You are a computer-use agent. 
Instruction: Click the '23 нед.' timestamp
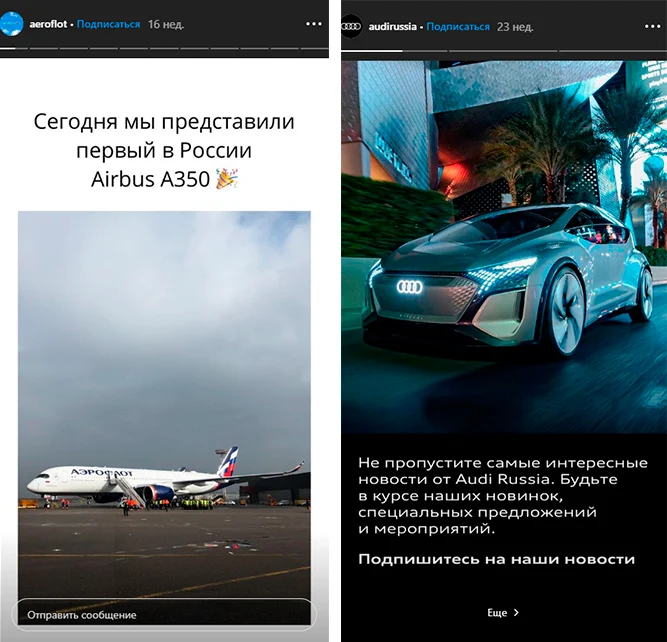pos(515,27)
